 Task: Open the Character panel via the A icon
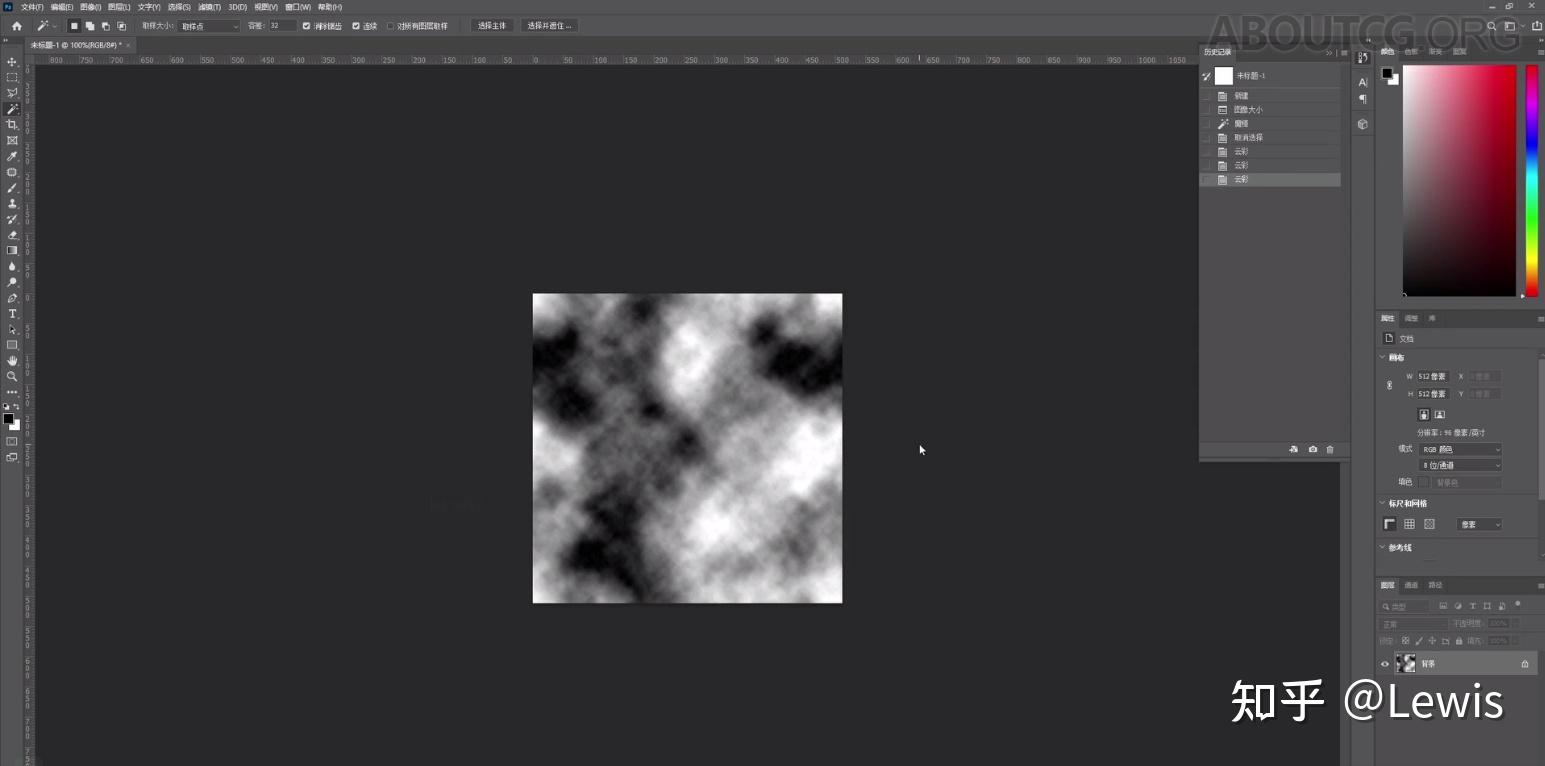click(1362, 83)
